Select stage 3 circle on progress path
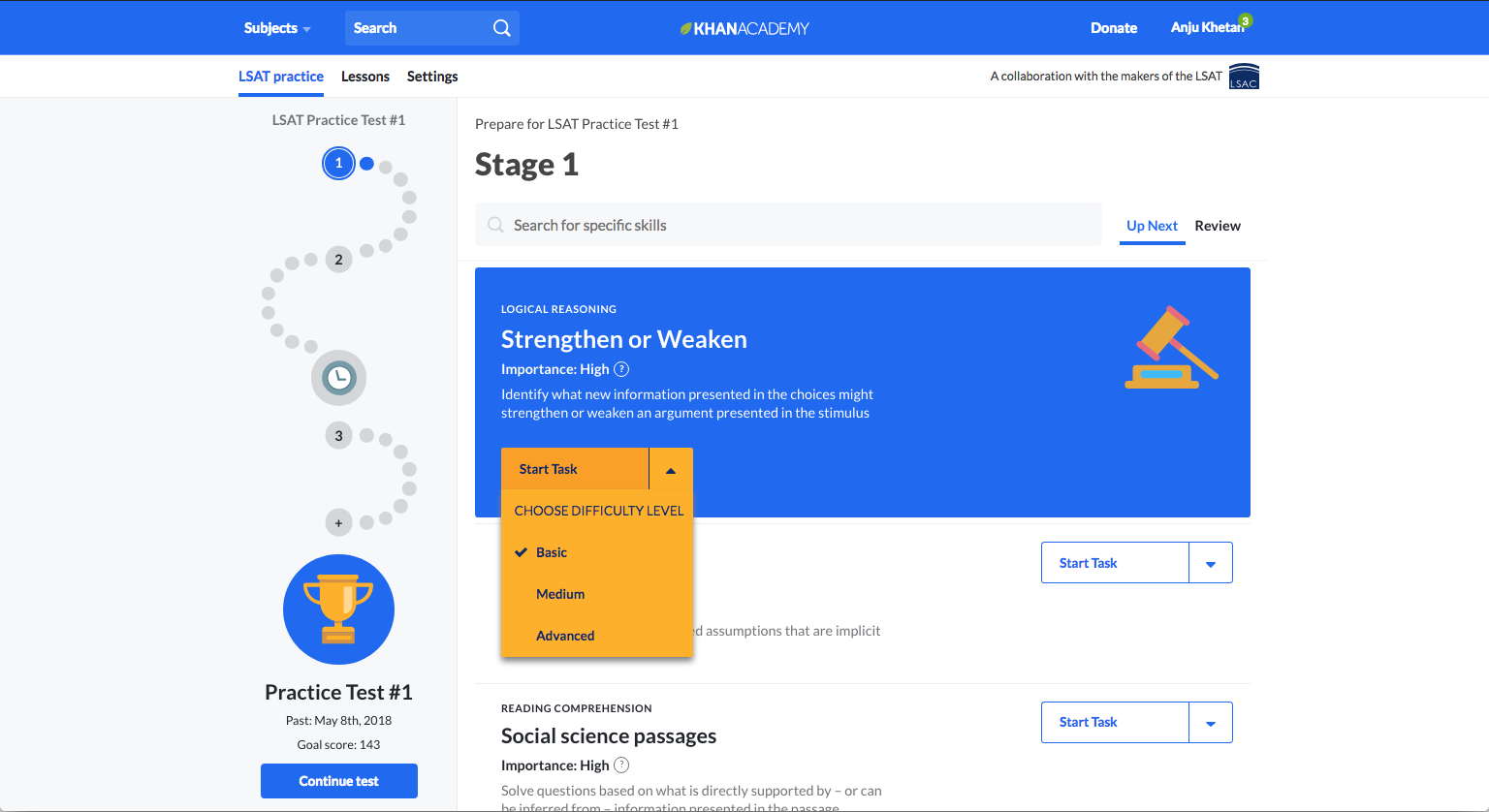1489x812 pixels. point(338,436)
